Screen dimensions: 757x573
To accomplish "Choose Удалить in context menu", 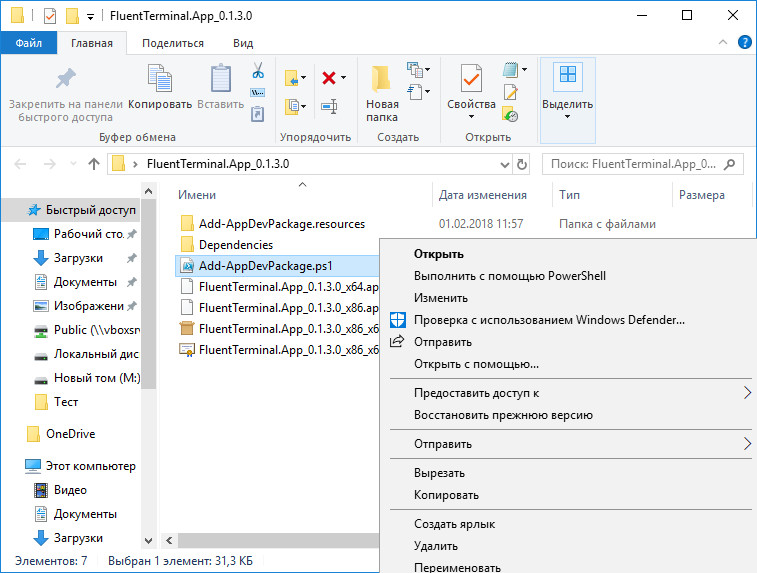I will pos(435,546).
